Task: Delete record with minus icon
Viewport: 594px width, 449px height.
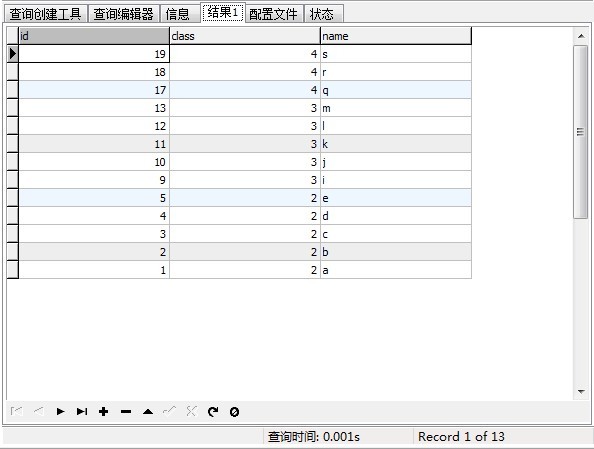Action: click(126, 411)
